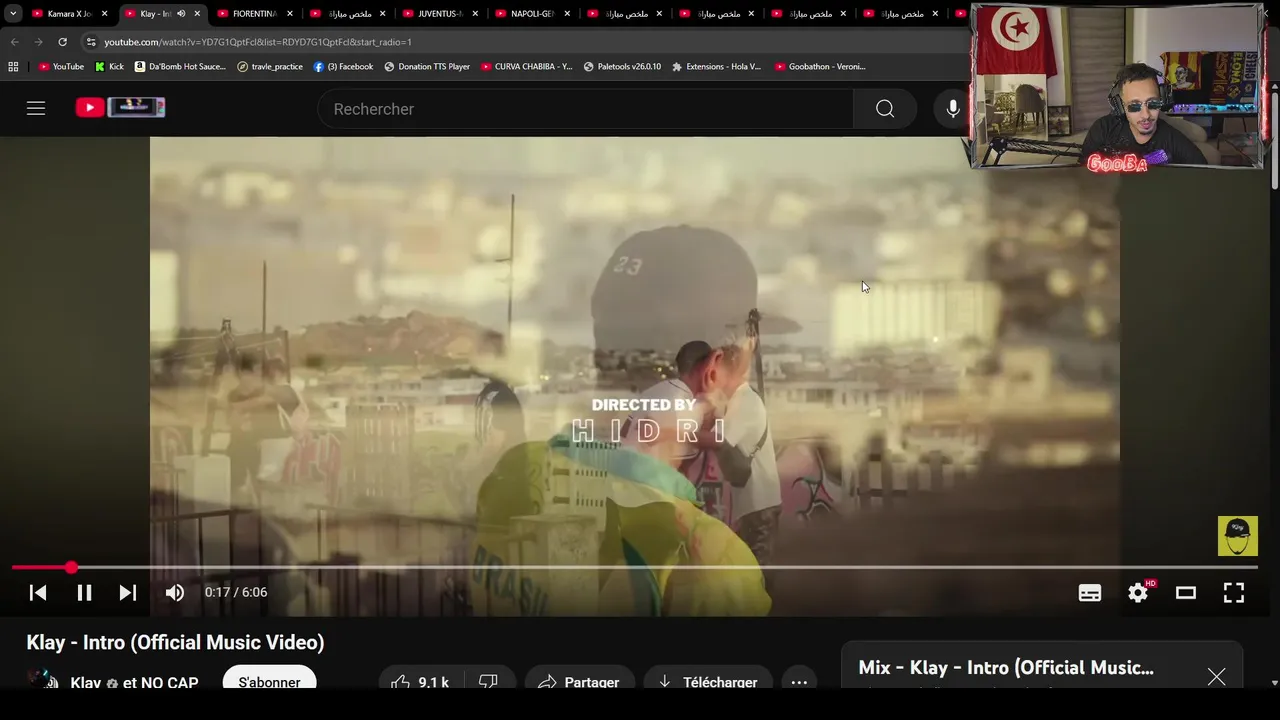The height and width of the screenshot is (720, 1280).
Task: Close the Kamara X tab
Action: pos(104,14)
